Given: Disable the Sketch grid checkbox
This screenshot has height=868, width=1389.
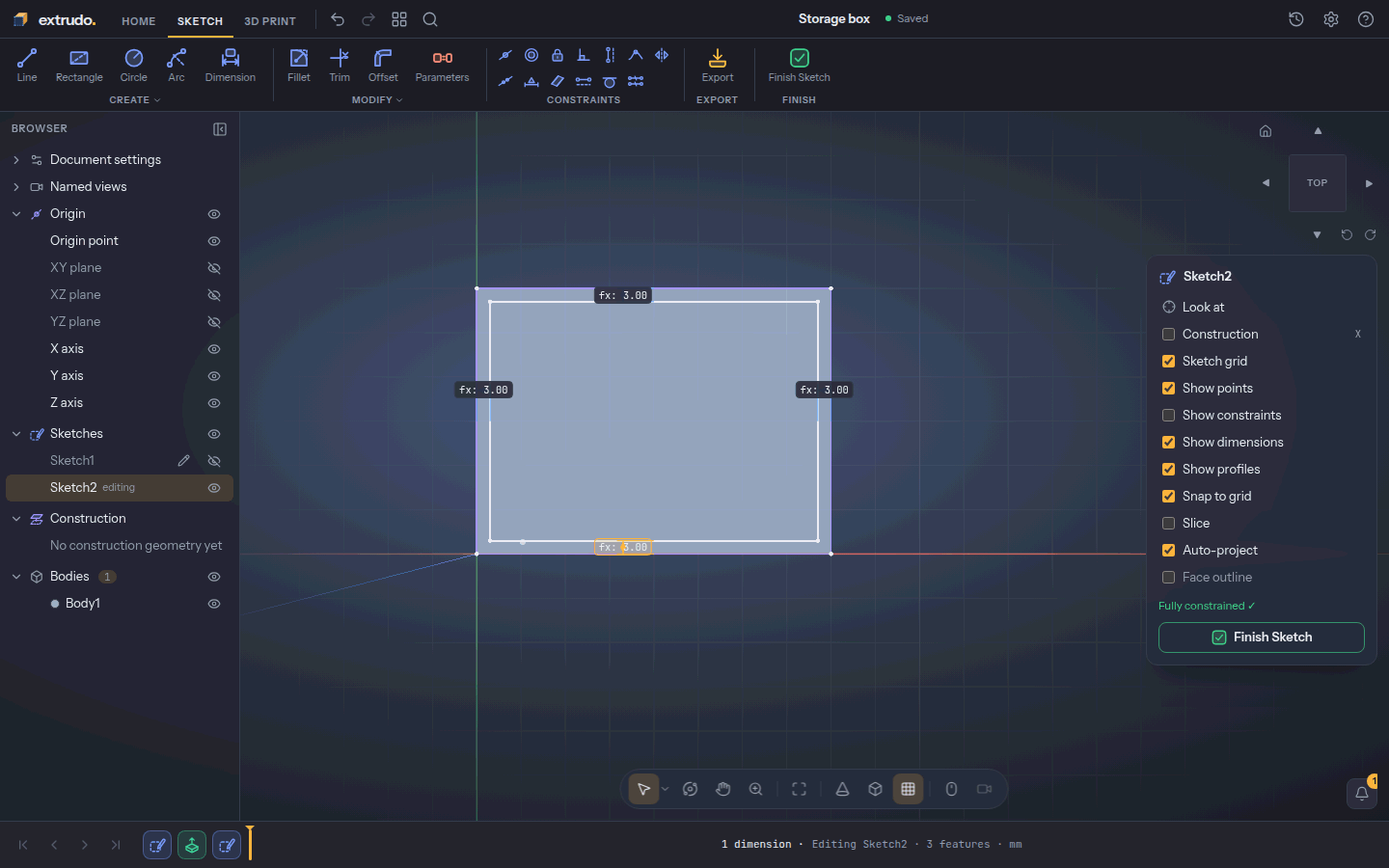Looking at the screenshot, I should tap(1169, 362).
